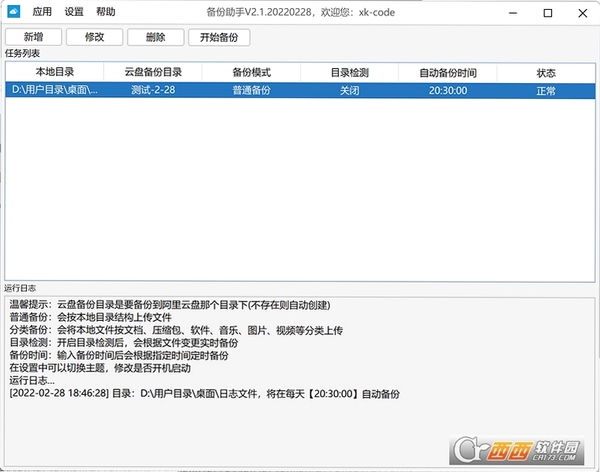The image size is (600, 472).
Task: Select the 关闭 cell in the task row
Action: 349,90
